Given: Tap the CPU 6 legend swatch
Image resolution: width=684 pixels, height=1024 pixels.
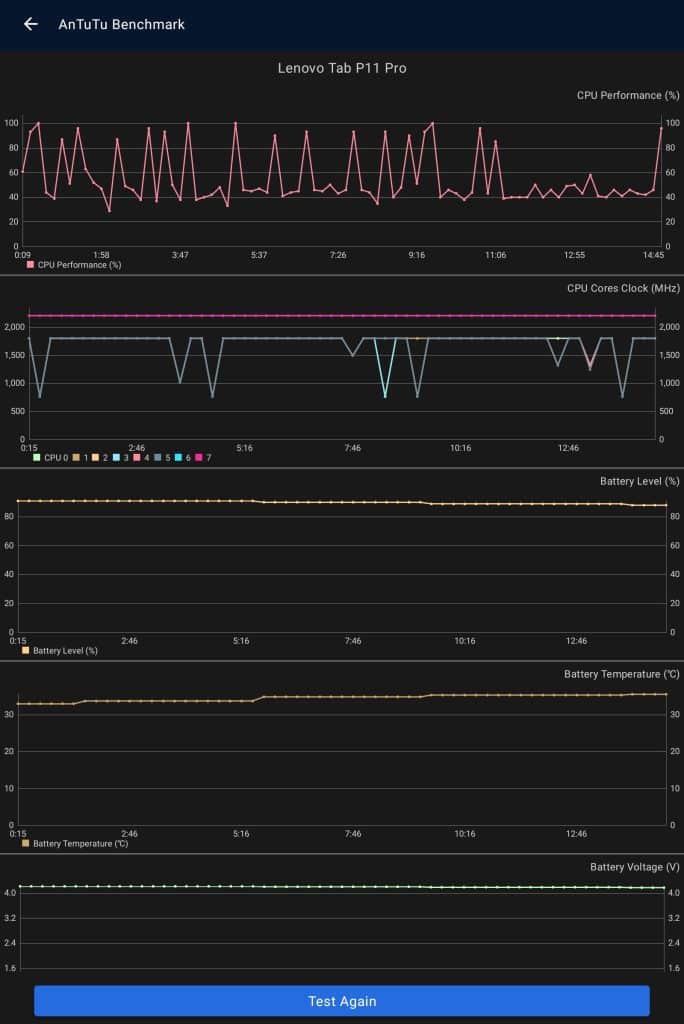Looking at the screenshot, I should (178, 457).
